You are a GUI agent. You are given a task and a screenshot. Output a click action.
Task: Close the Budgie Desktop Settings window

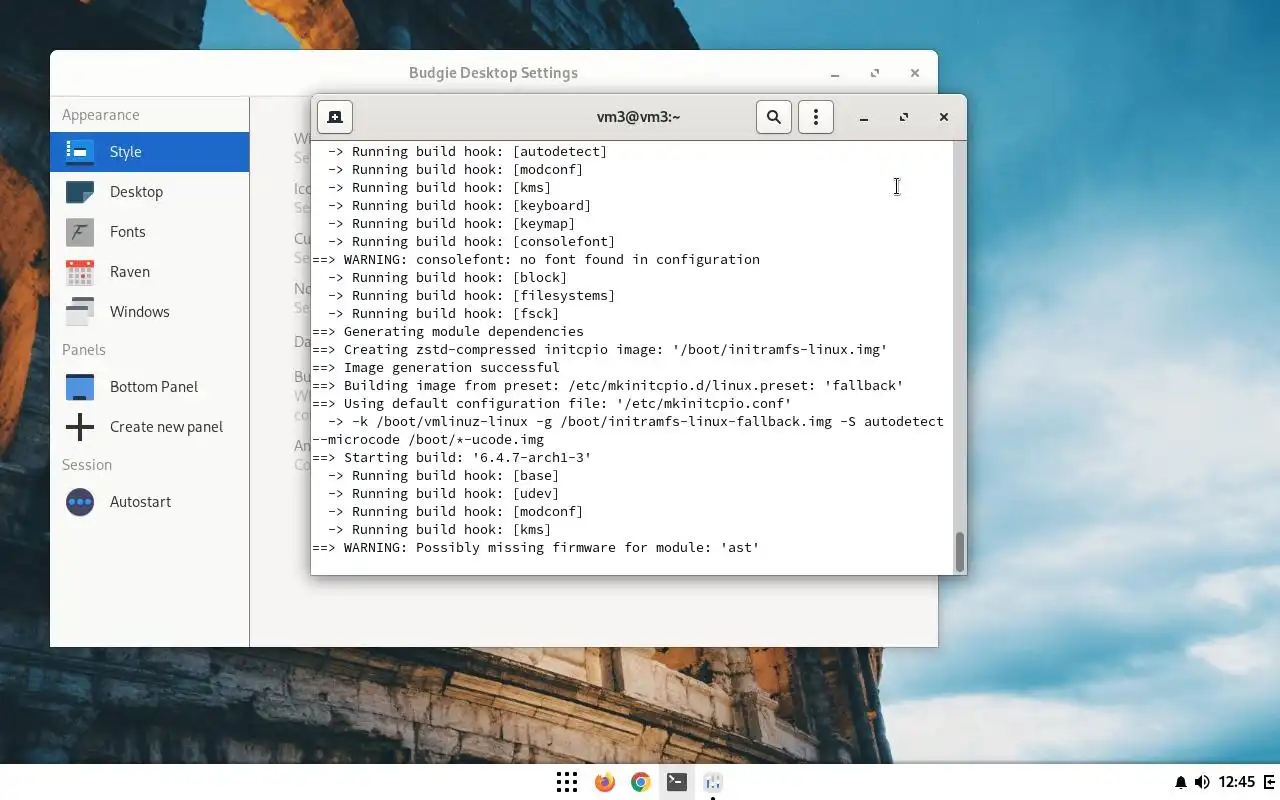point(915,73)
